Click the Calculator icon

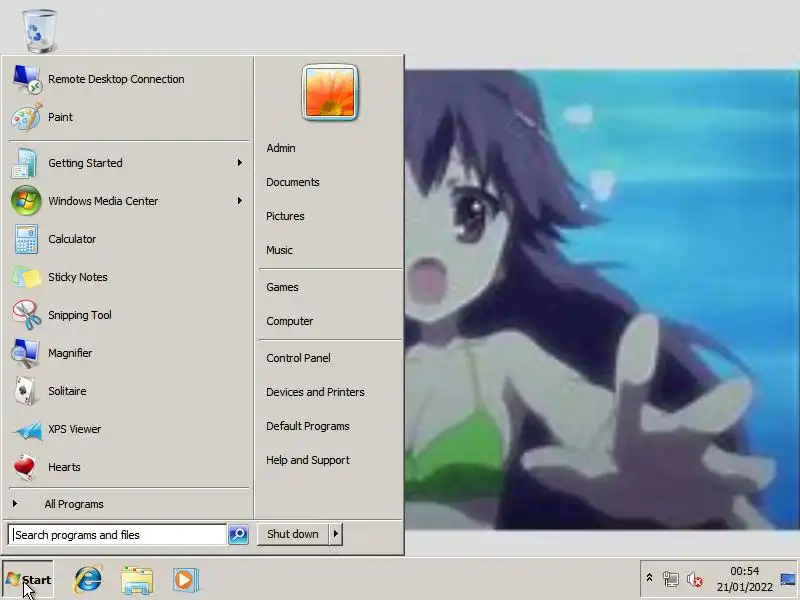pyautogui.click(x=26, y=239)
